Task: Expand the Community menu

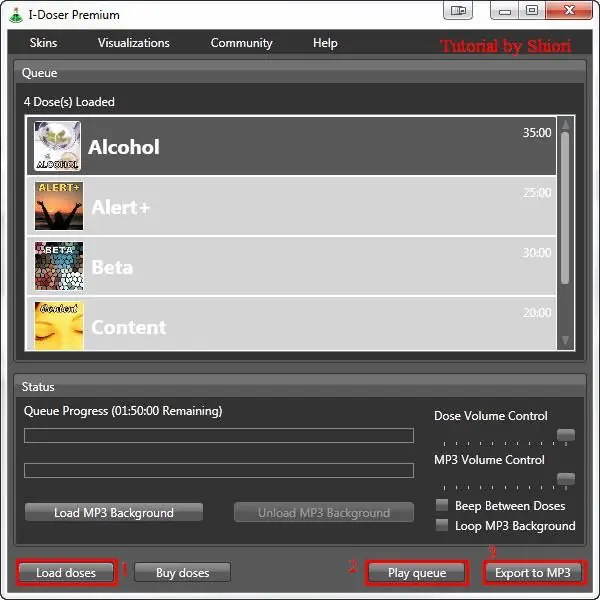Action: (x=241, y=43)
